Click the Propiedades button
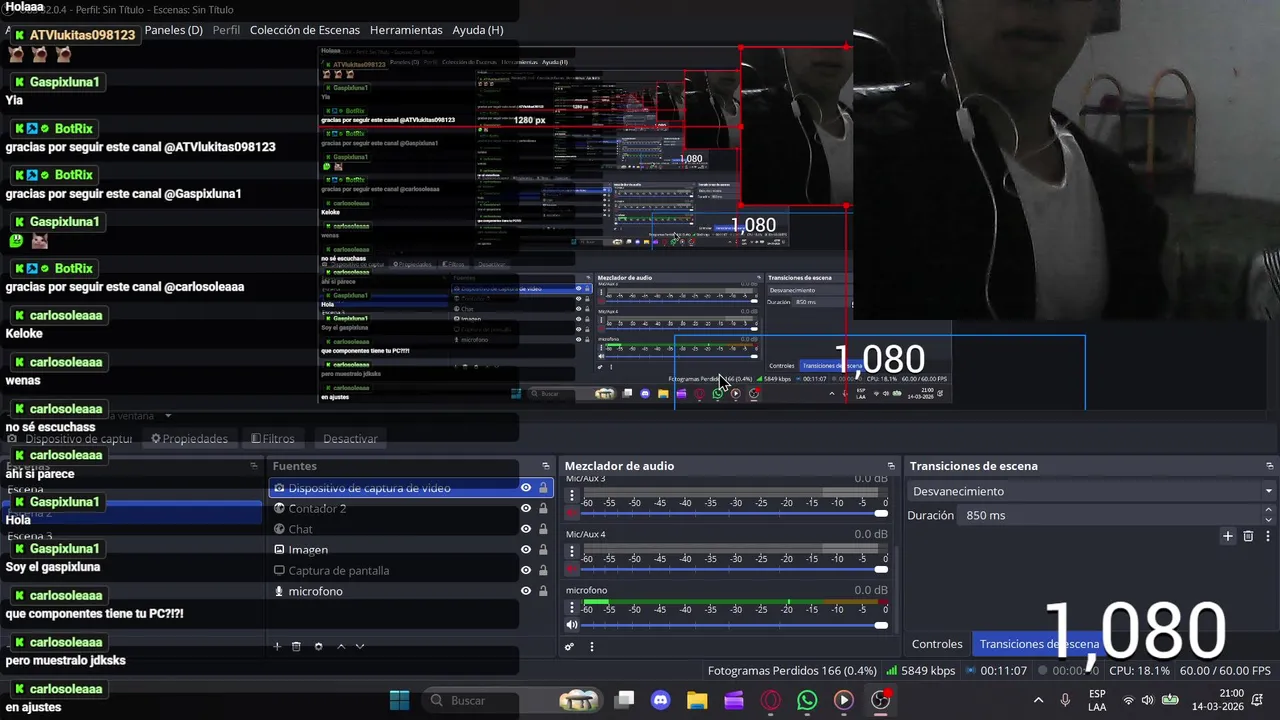The height and width of the screenshot is (720, 1280). click(x=189, y=439)
